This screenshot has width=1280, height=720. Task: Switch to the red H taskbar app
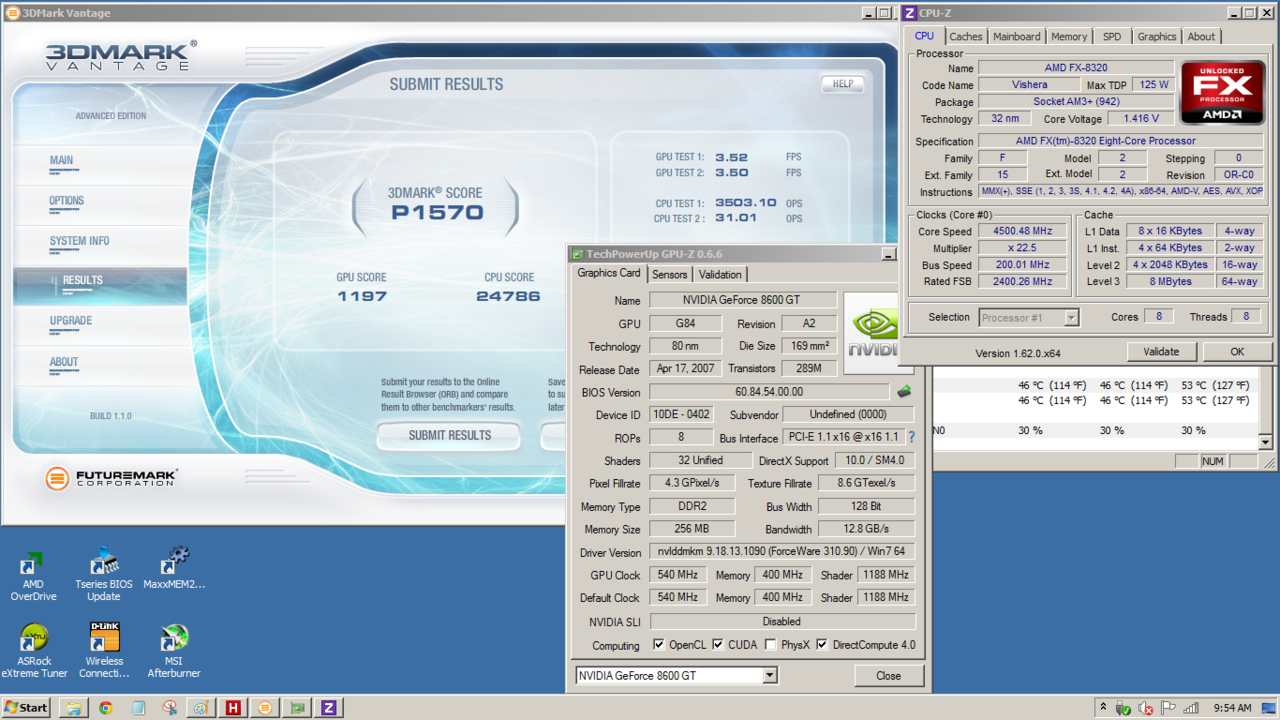click(233, 707)
